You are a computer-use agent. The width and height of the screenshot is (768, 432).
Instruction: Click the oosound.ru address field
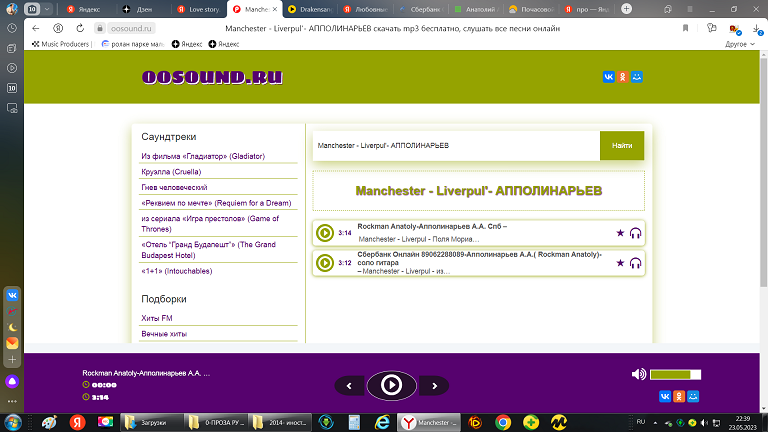coord(131,28)
